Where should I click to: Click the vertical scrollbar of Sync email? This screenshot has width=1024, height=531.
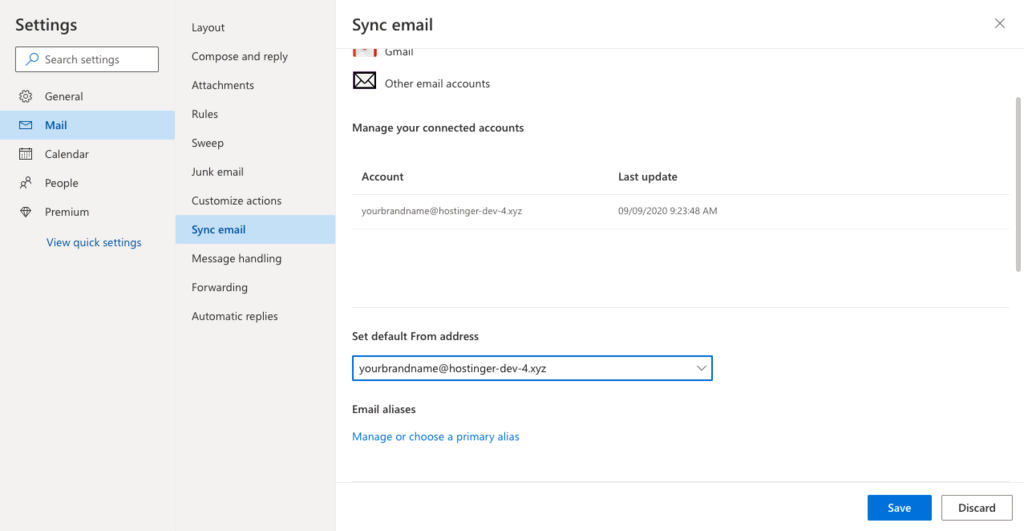1017,184
